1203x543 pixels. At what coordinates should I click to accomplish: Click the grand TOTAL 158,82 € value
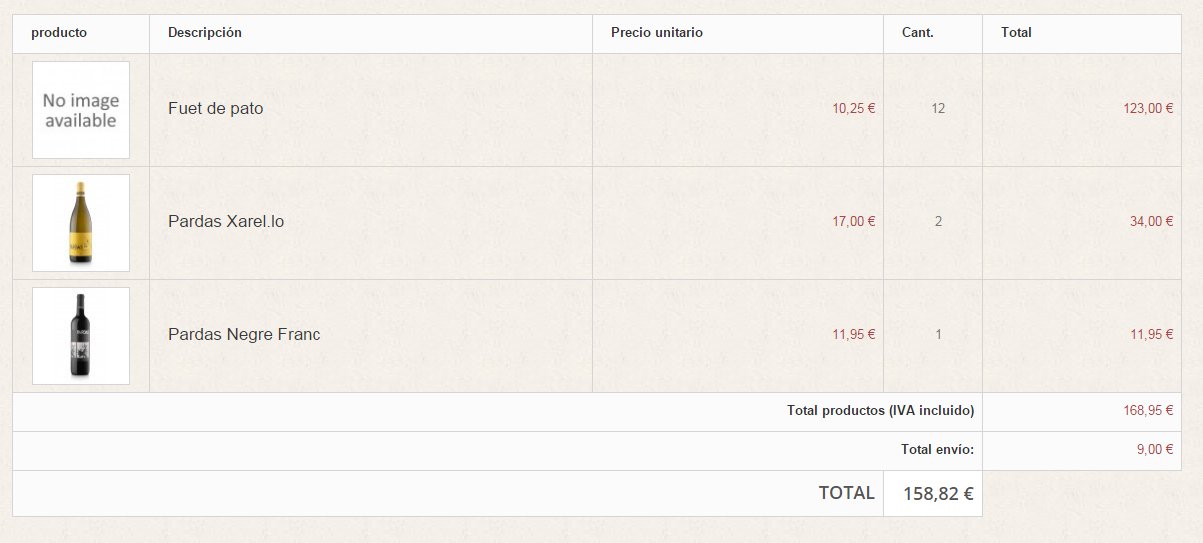click(938, 493)
